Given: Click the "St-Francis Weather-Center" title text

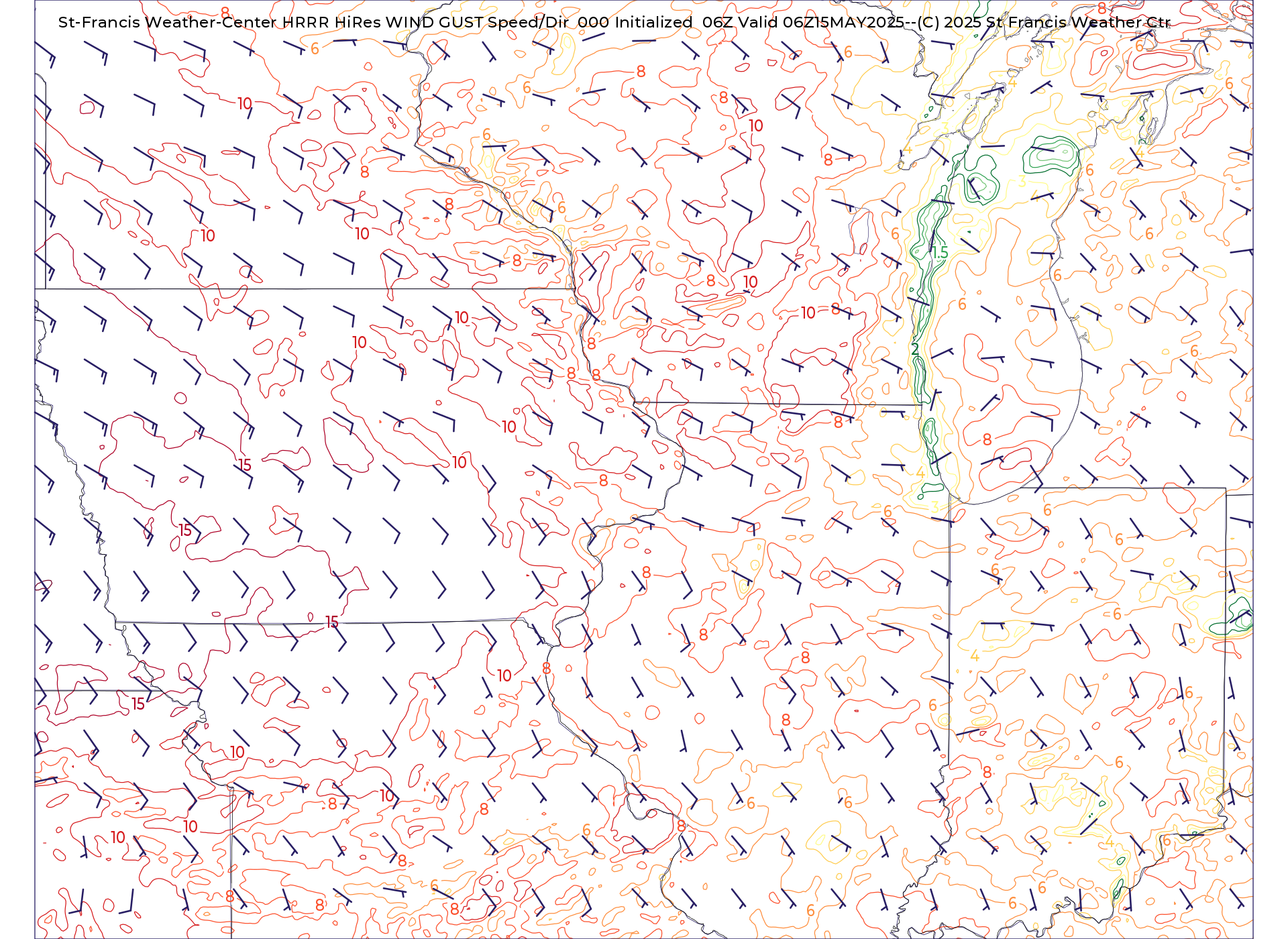Looking at the screenshot, I should pyautogui.click(x=168, y=22).
